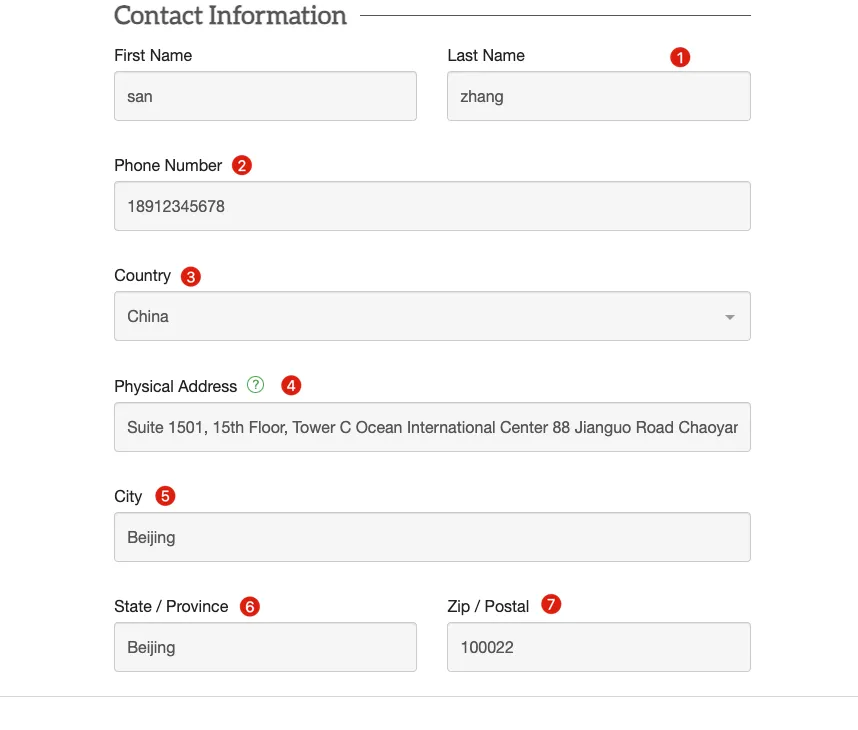Open the green Physical Address help icon
Screen dimensions: 858x730
click(256, 385)
